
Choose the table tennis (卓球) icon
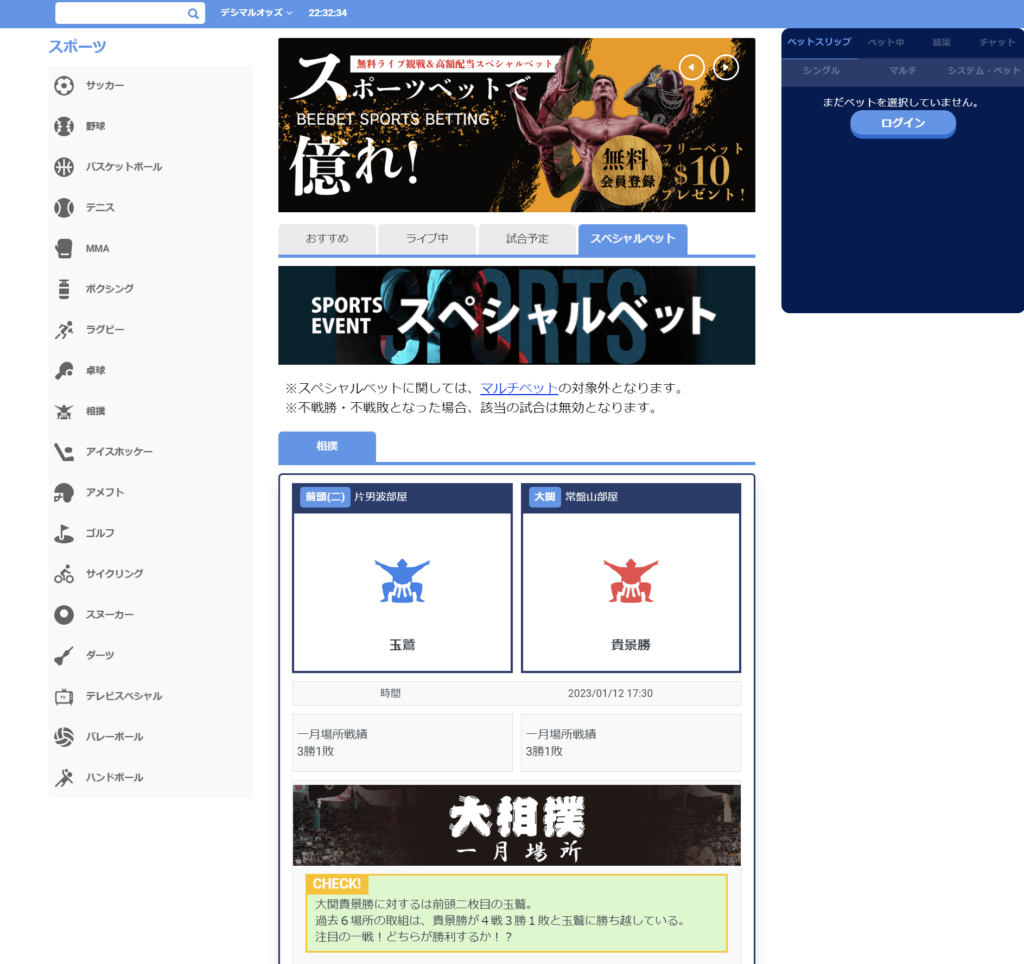[64, 370]
